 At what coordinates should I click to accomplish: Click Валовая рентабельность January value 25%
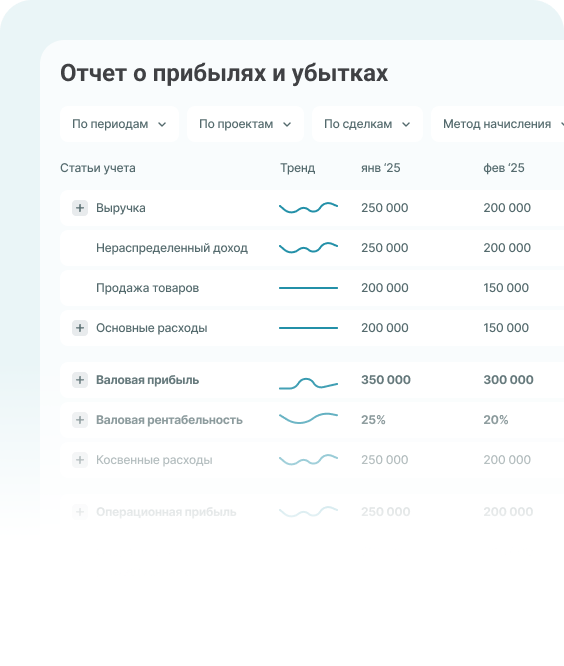373,420
